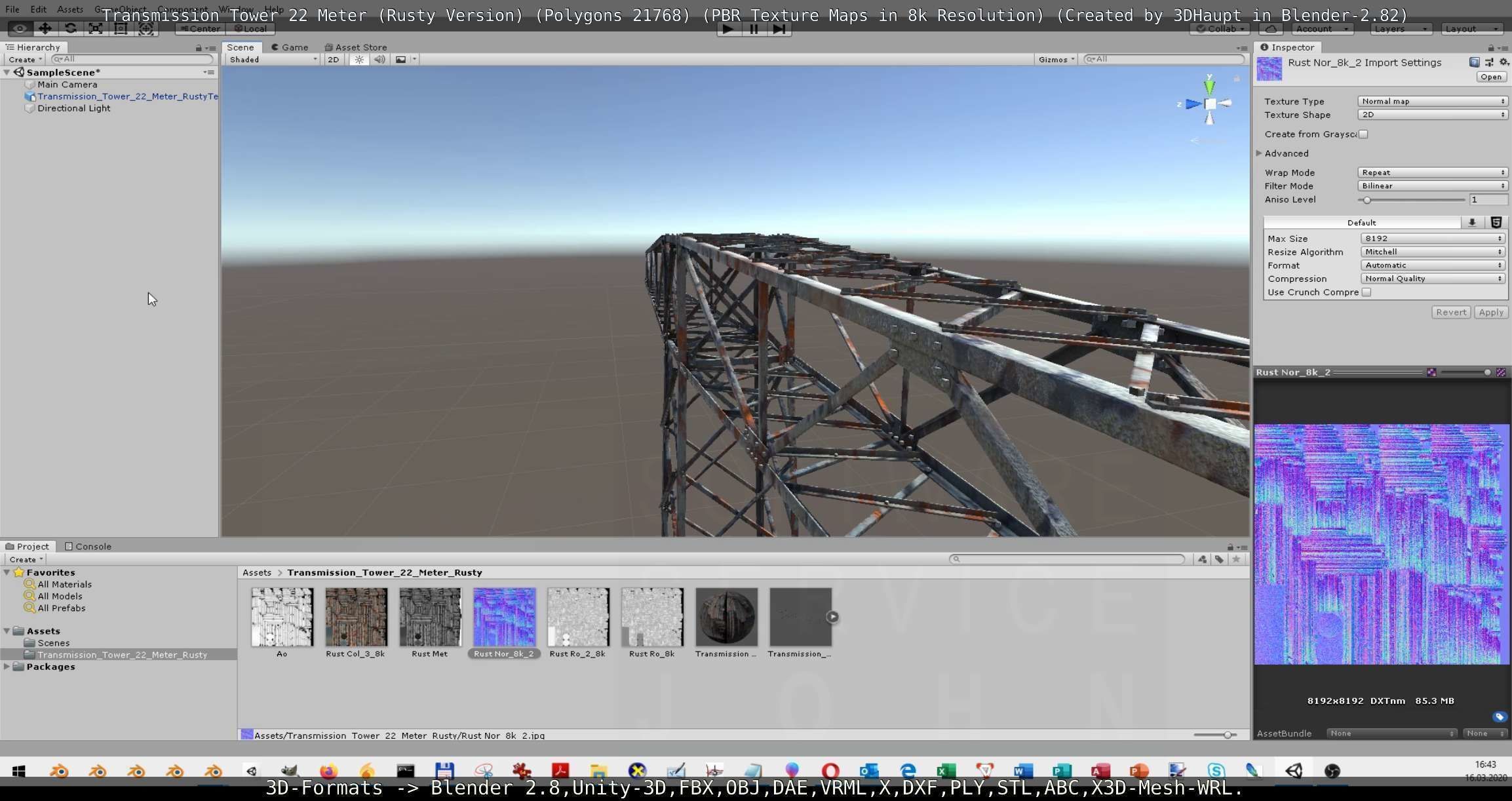Toggle pivot Center button

[x=201, y=29]
